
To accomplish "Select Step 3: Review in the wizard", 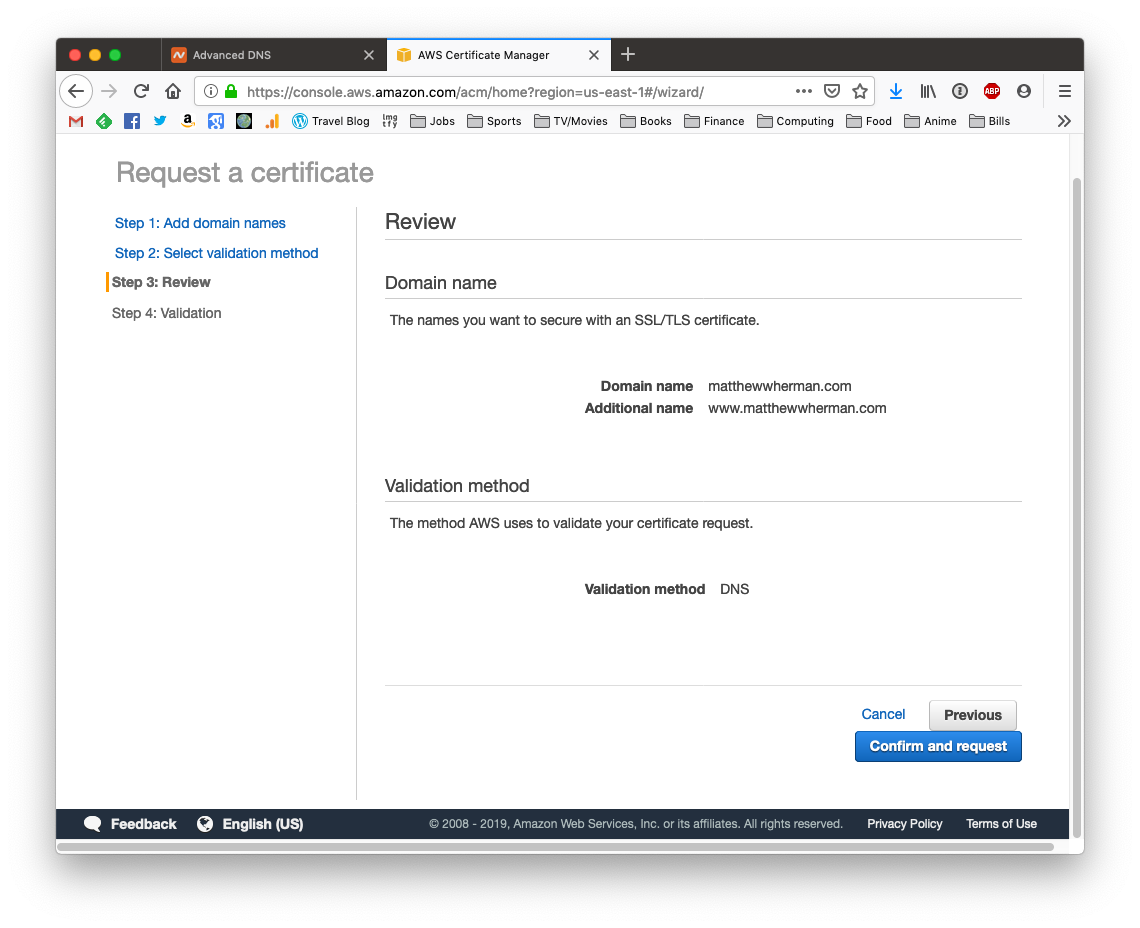I will [x=161, y=282].
